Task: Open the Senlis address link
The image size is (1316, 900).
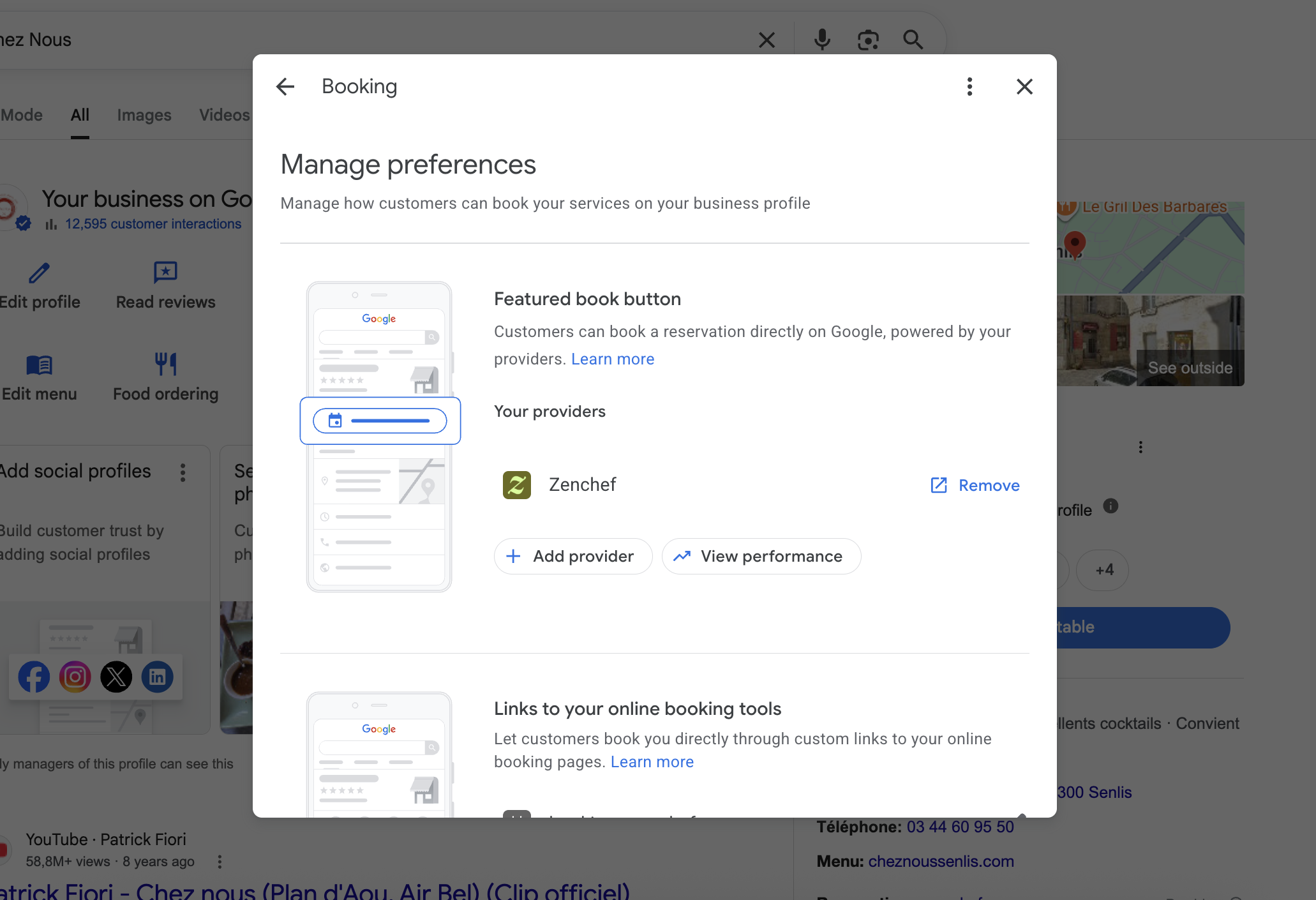Action: [1094, 792]
